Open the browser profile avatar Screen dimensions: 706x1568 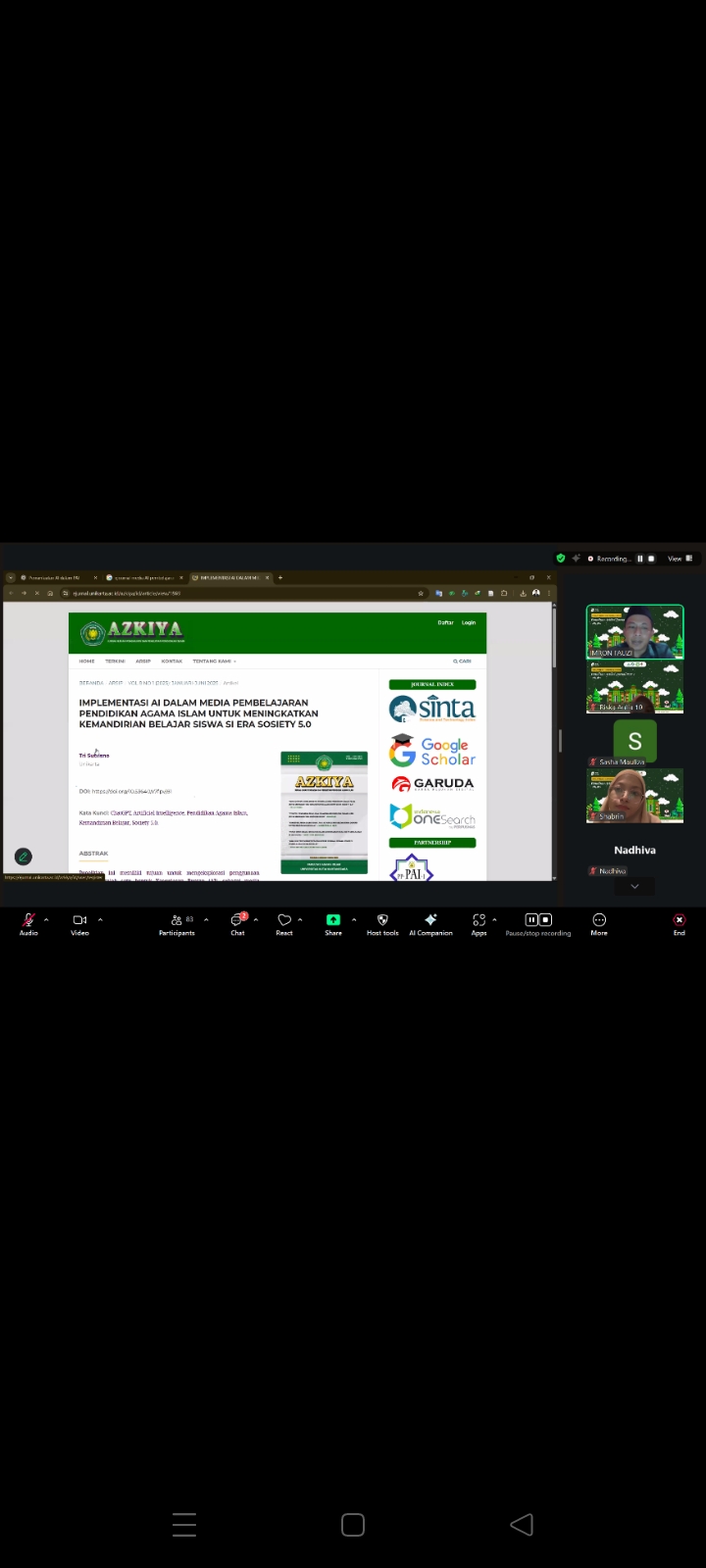tap(535, 593)
